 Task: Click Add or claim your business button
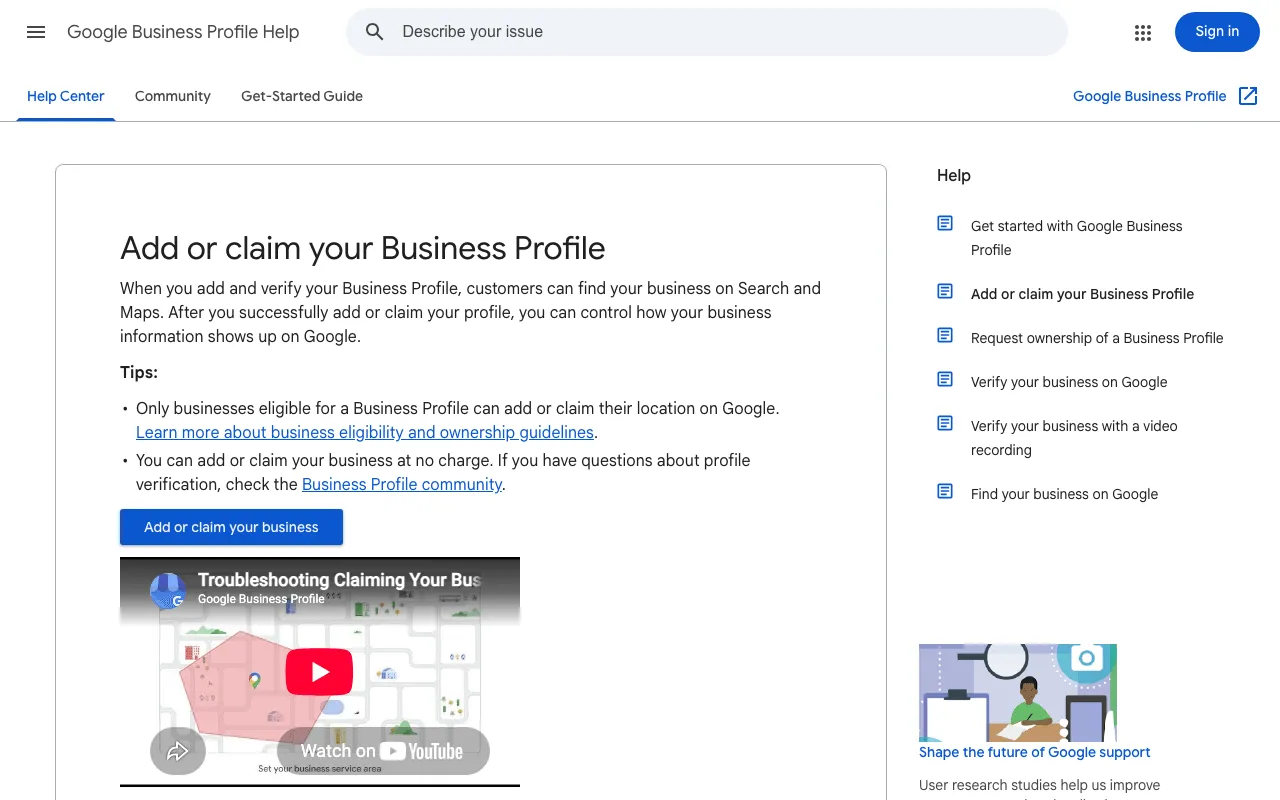[231, 527]
